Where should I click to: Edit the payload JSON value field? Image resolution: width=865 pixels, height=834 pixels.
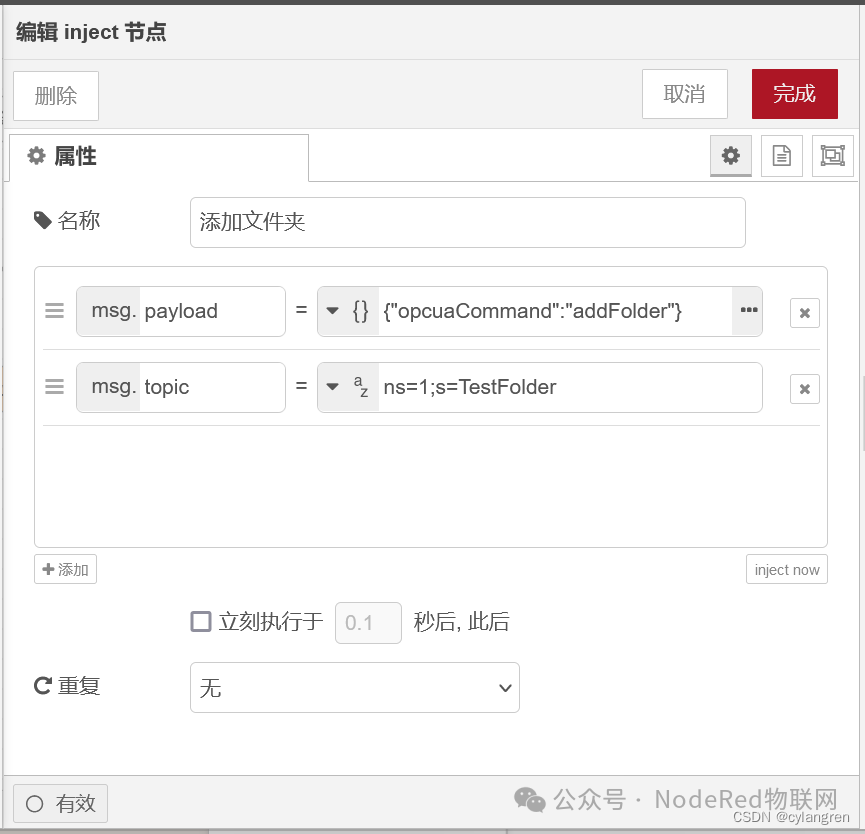point(555,311)
